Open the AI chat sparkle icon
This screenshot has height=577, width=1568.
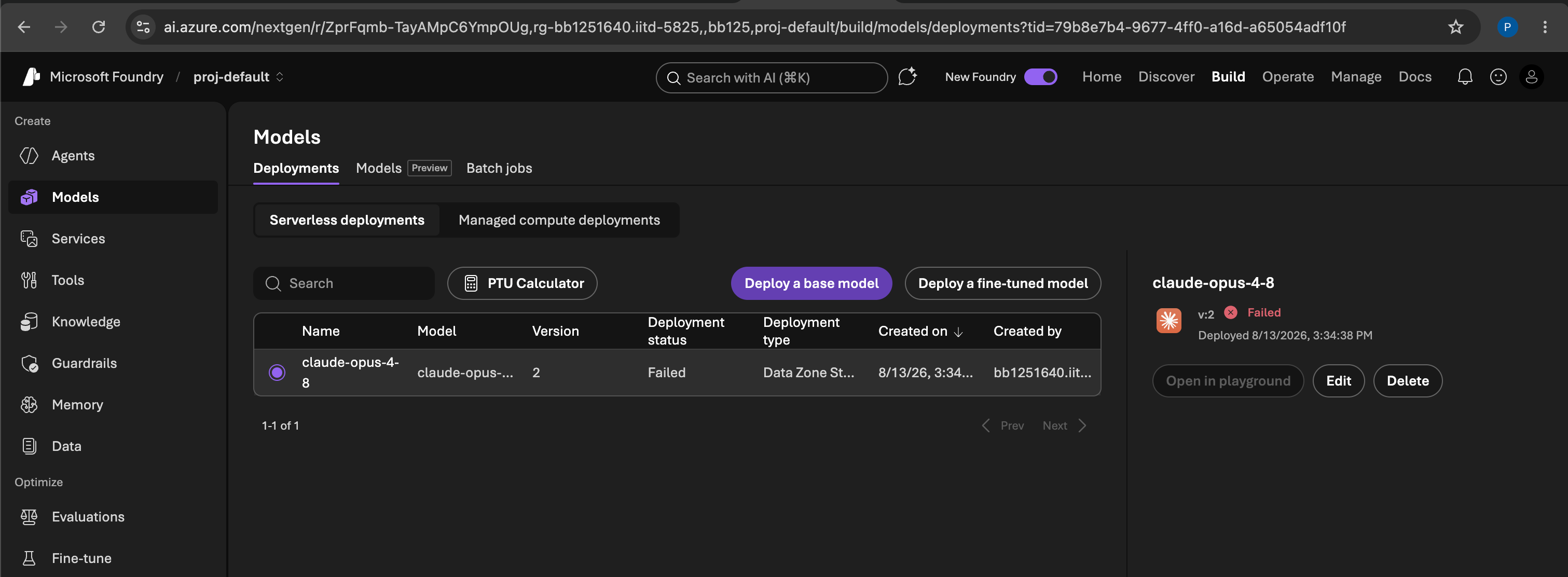907,77
